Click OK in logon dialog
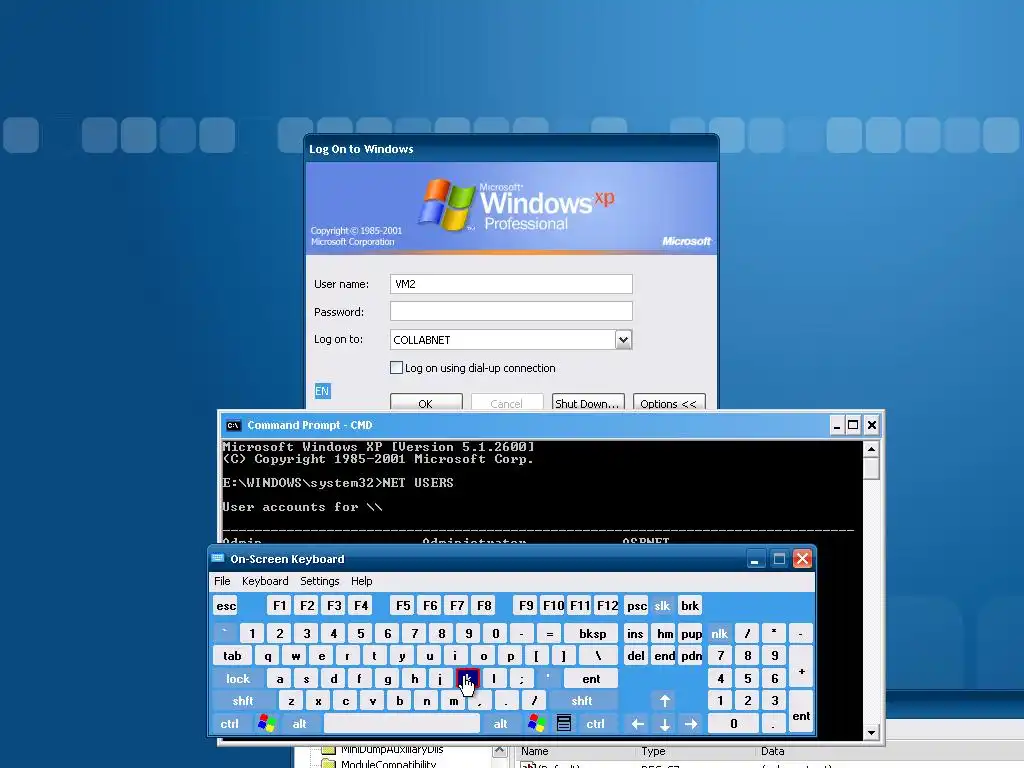This screenshot has width=1024, height=768. point(426,403)
